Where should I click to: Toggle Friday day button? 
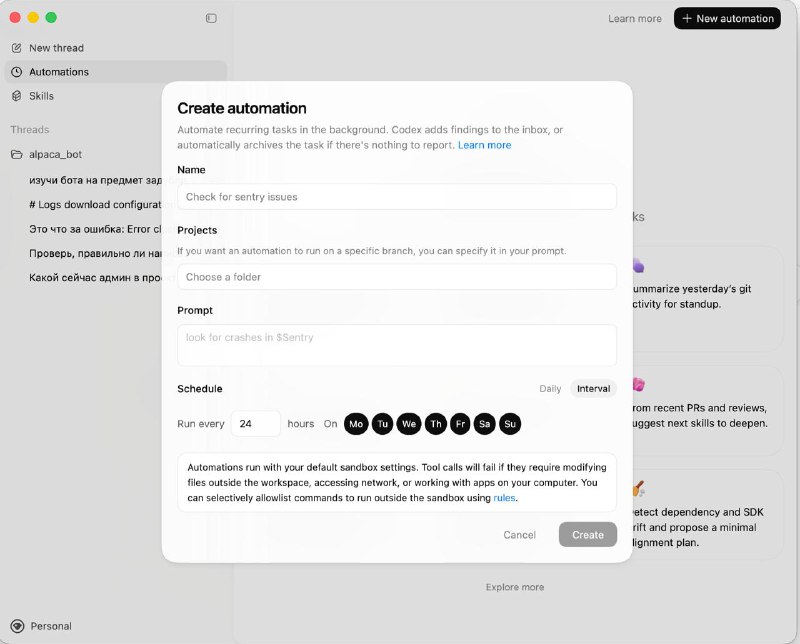click(x=459, y=424)
